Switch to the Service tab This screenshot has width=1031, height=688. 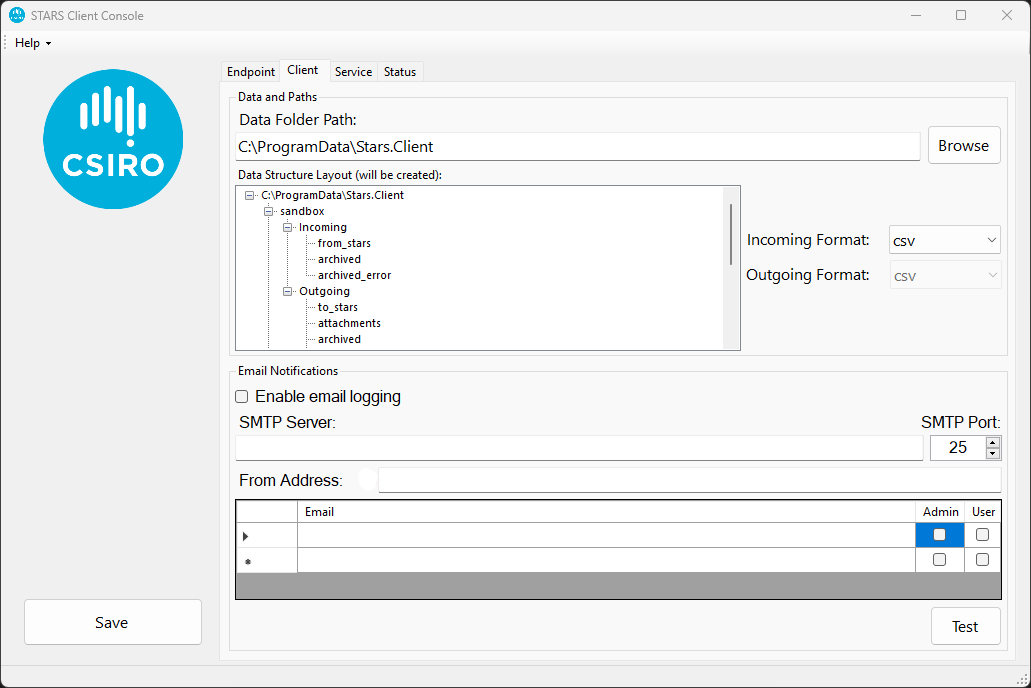point(353,71)
